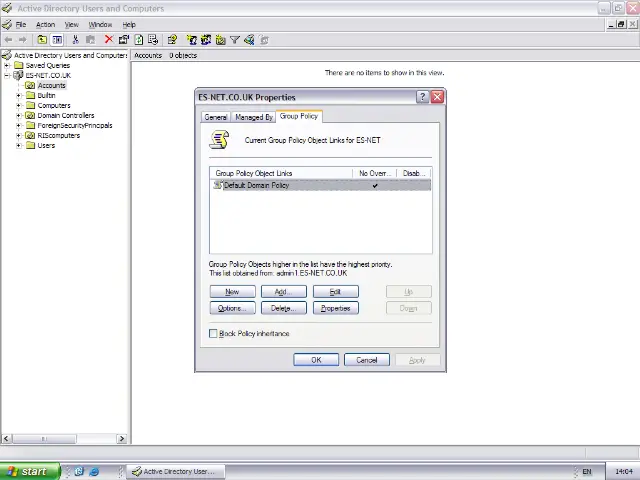Click the RIScomputers OU folder icon
The width and height of the screenshot is (640, 480).
30,136
